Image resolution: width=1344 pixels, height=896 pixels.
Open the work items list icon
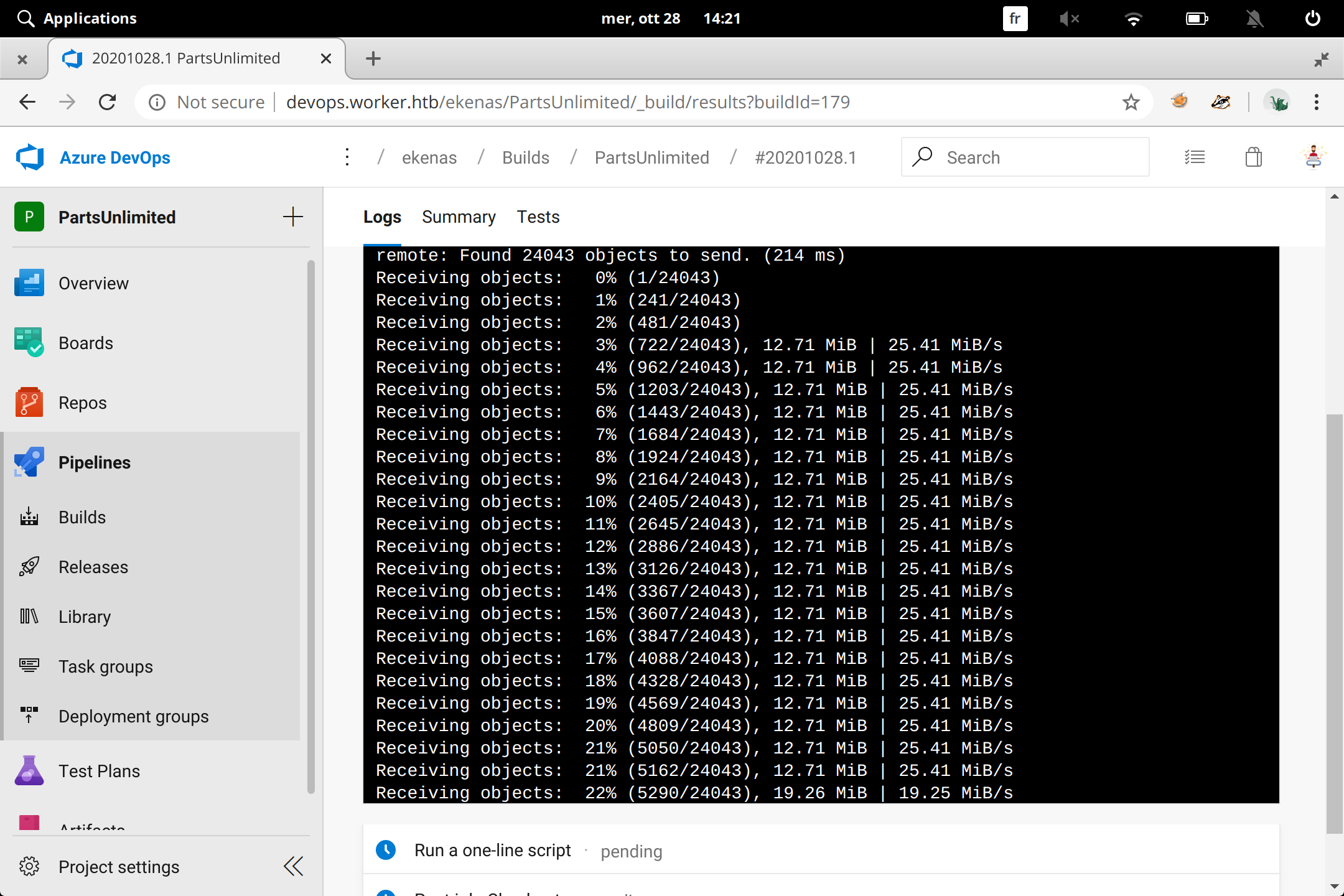[x=1194, y=157]
